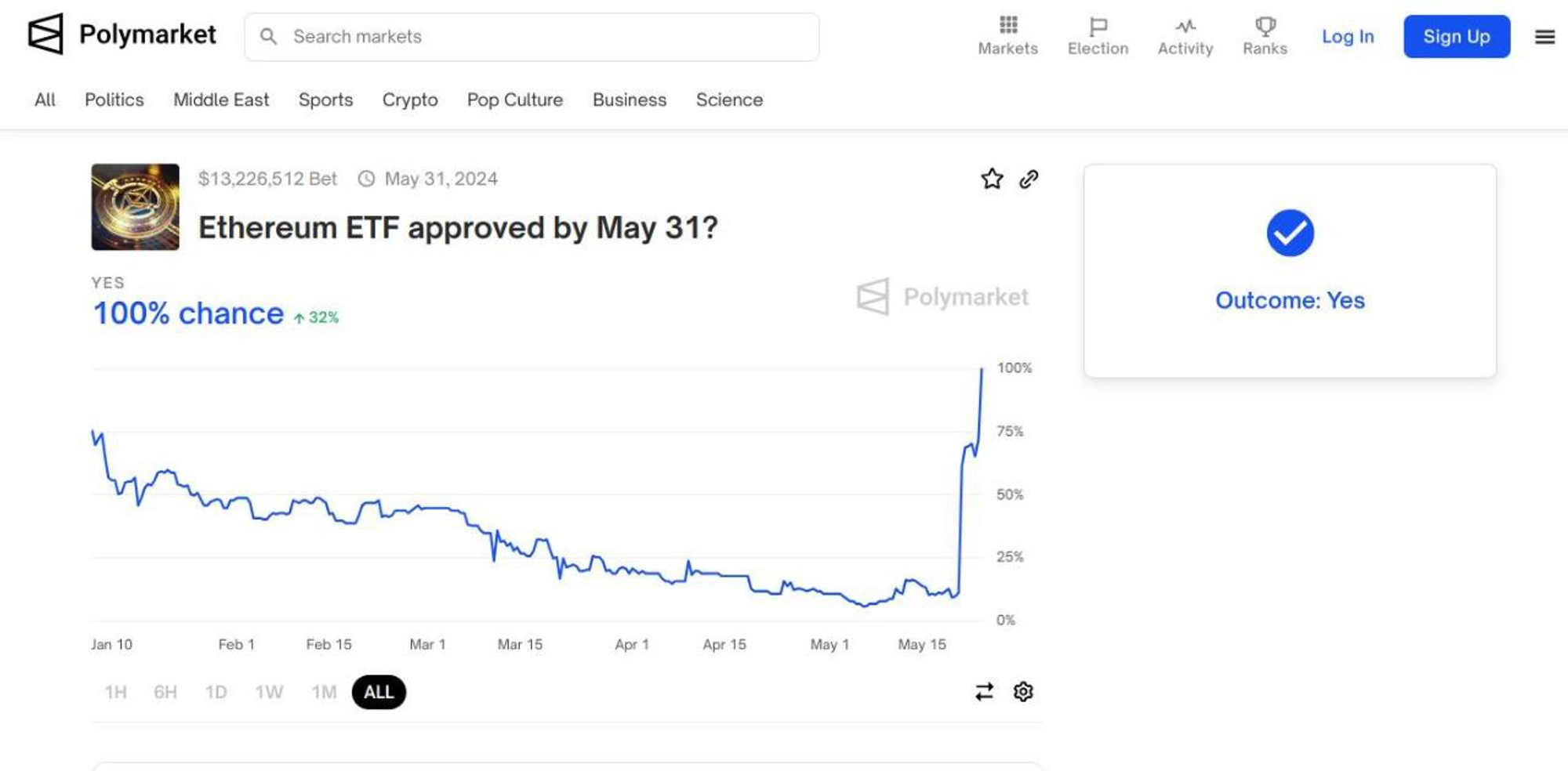Open the Markets grid icon
The width and height of the screenshot is (1568, 771).
coord(1007,26)
